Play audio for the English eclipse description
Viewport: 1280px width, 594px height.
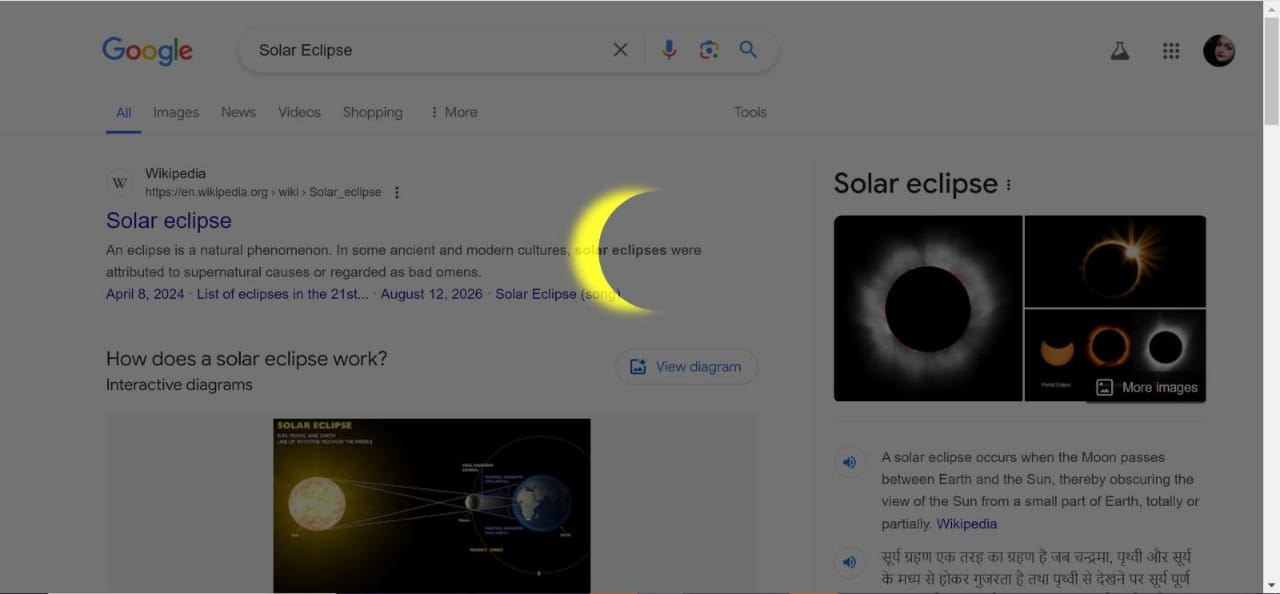coord(849,462)
